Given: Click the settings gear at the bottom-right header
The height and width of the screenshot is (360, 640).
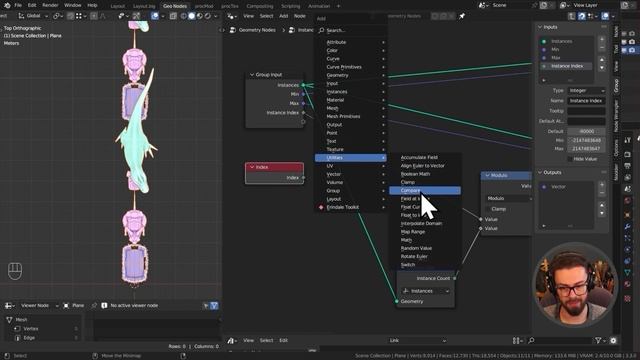Looking at the screenshot, I should tap(613, 340).
